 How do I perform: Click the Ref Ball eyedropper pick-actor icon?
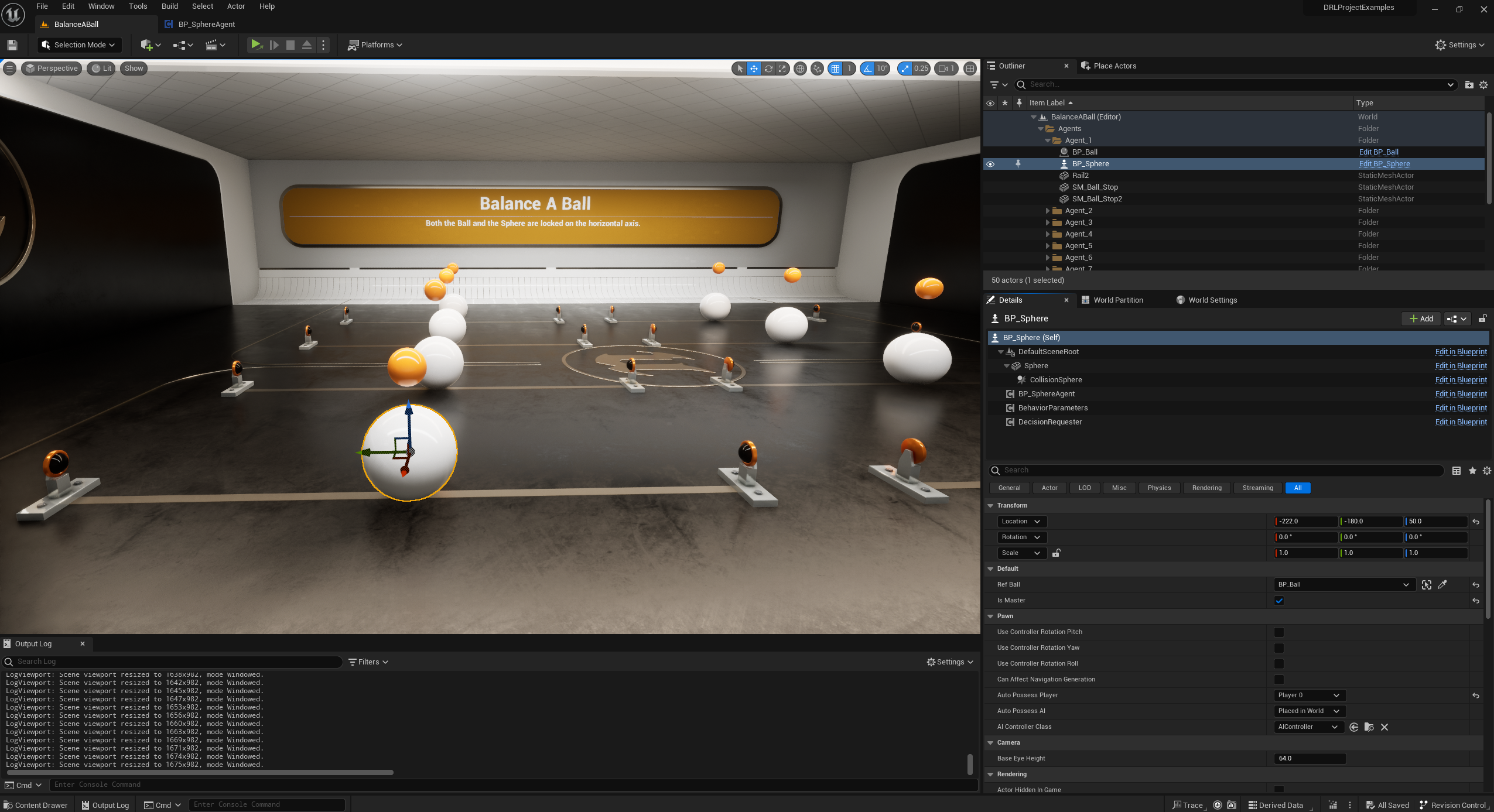[x=1442, y=585]
